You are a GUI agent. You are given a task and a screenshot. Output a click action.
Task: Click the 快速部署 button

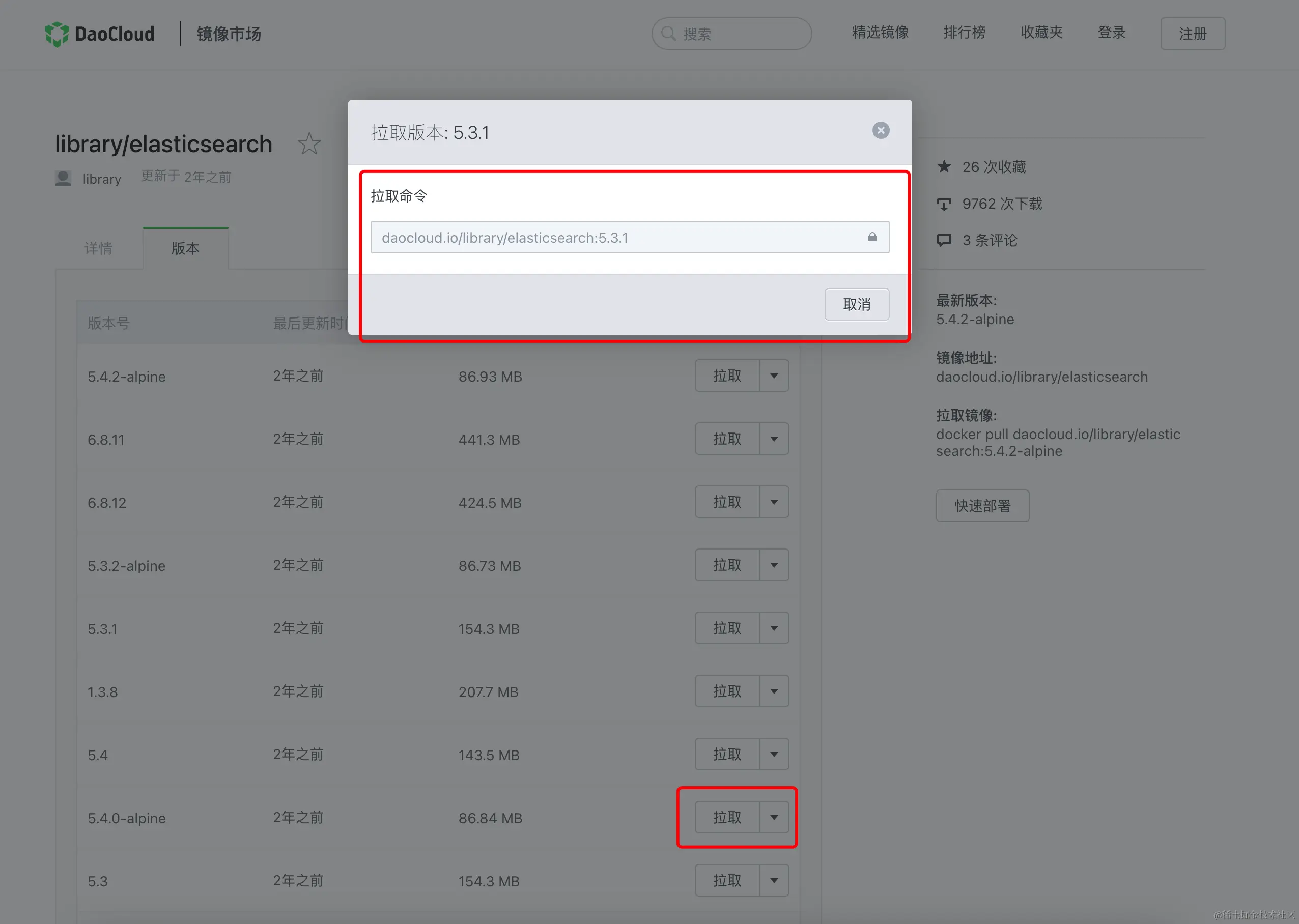coord(982,506)
